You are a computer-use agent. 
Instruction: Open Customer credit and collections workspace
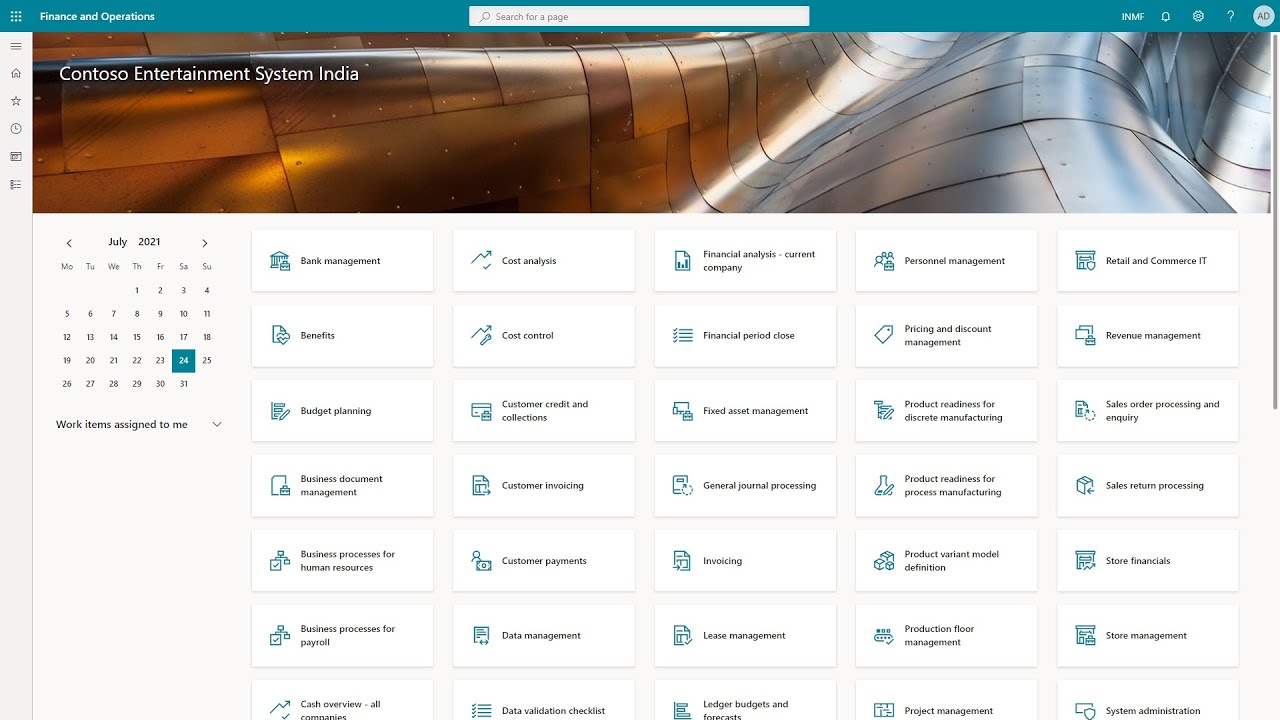(x=544, y=411)
